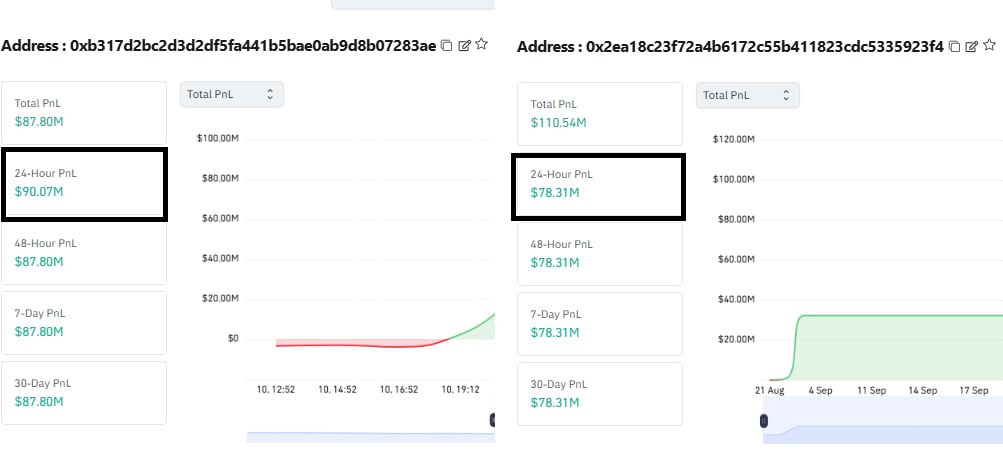Star the 0xb317d2bc address as favorite
This screenshot has width=1003, height=466.
pyautogui.click(x=482, y=45)
